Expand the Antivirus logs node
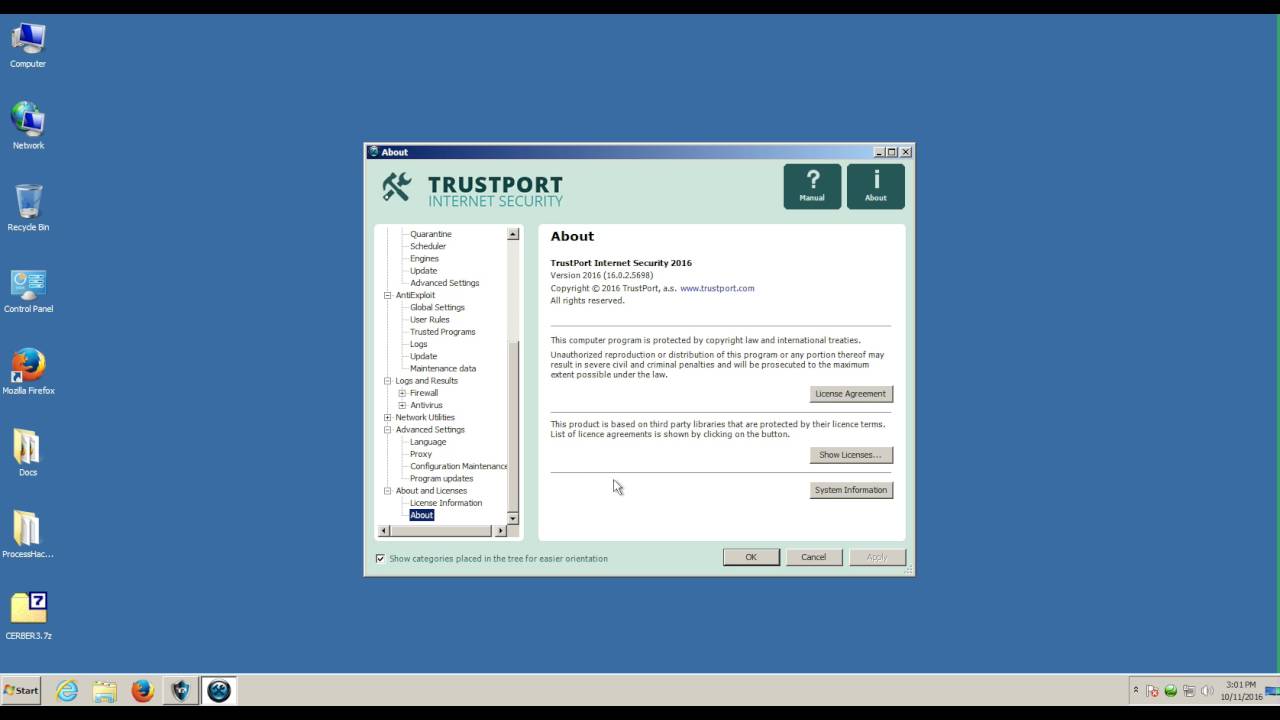1280x720 pixels. click(x=402, y=405)
